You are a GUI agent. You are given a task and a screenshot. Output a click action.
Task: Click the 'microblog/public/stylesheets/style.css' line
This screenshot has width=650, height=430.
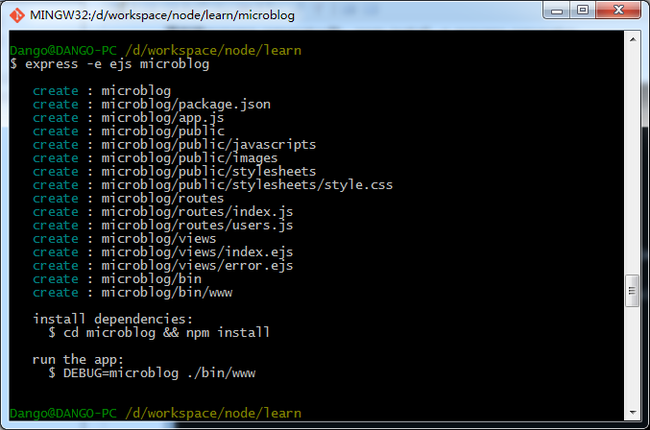click(x=213, y=185)
